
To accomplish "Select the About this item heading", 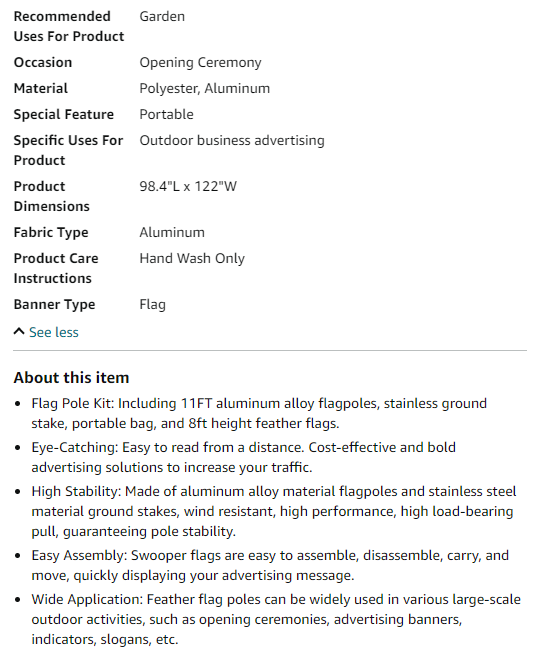I will coord(71,377).
